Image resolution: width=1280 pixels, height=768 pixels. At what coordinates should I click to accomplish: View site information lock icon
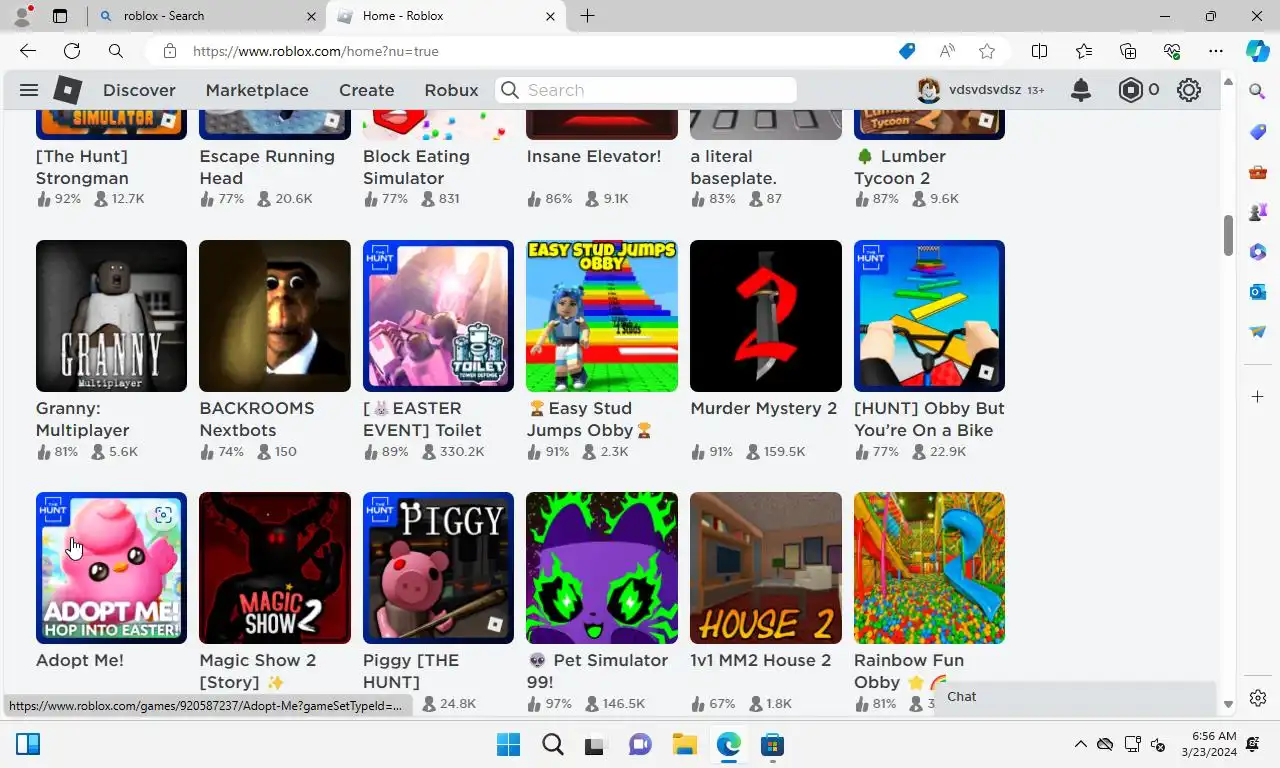[170, 51]
